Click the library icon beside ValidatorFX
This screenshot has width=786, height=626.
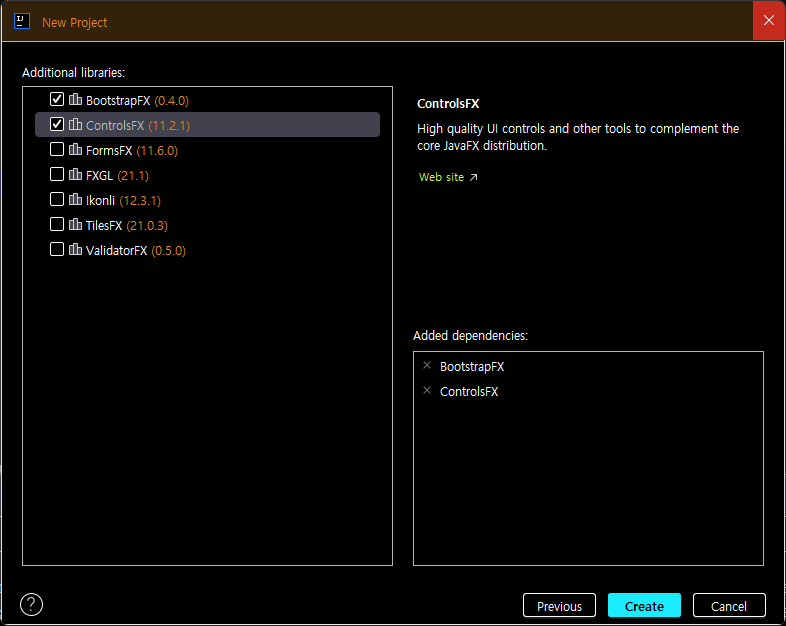(75, 249)
